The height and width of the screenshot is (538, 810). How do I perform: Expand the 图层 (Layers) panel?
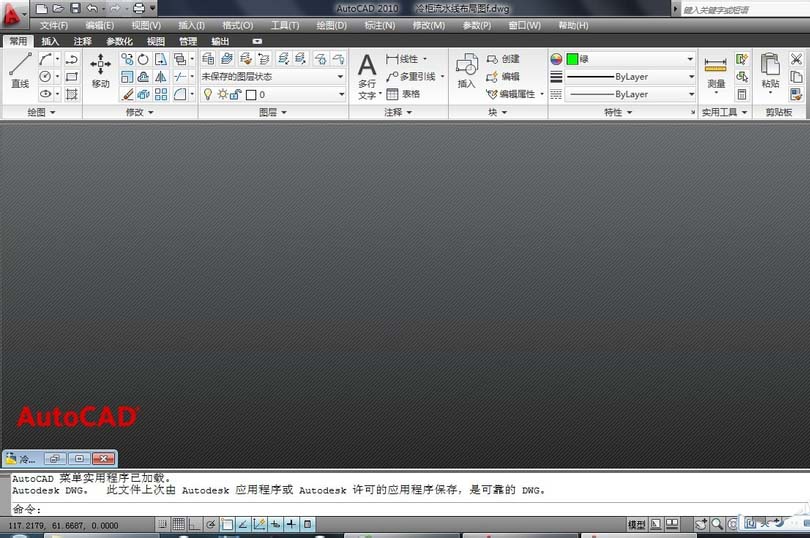(x=273, y=112)
